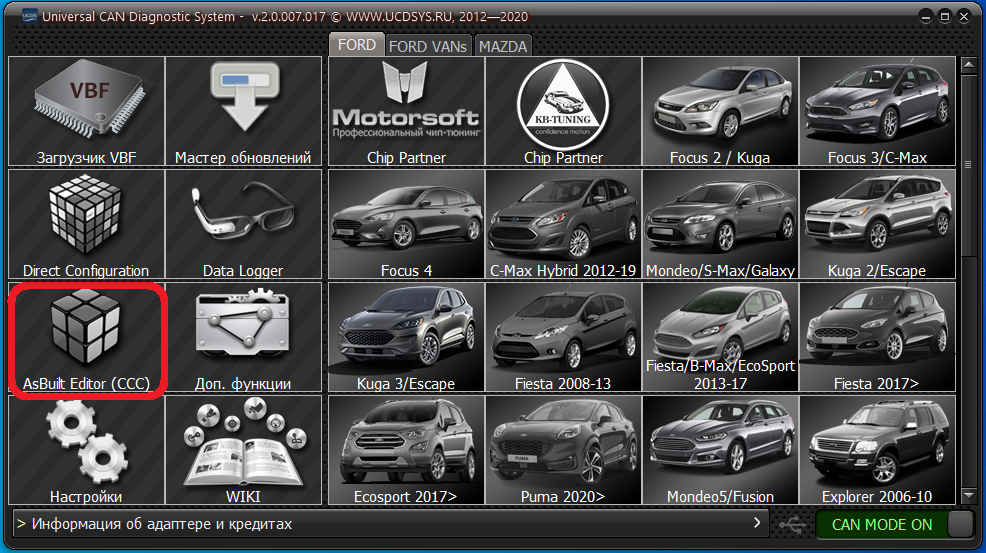986x553 pixels.
Task: Click the vehicle list scrollbar down arrow
Action: pos(968,495)
